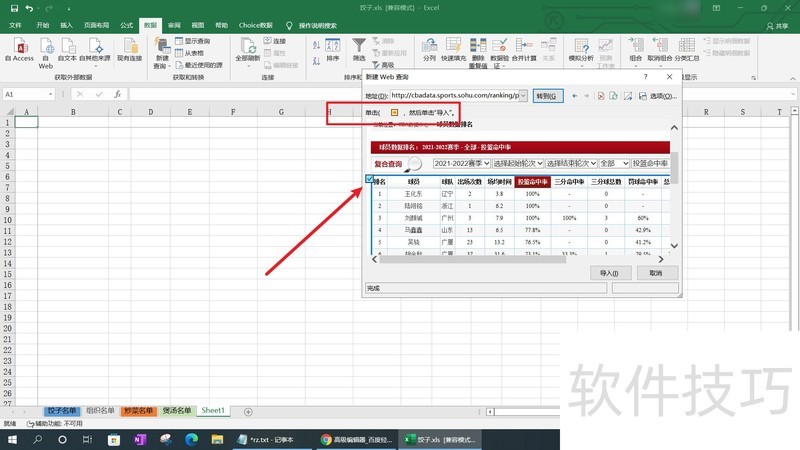This screenshot has width=800, height=450.
Task: Click 导入 import button
Action: tap(611, 273)
